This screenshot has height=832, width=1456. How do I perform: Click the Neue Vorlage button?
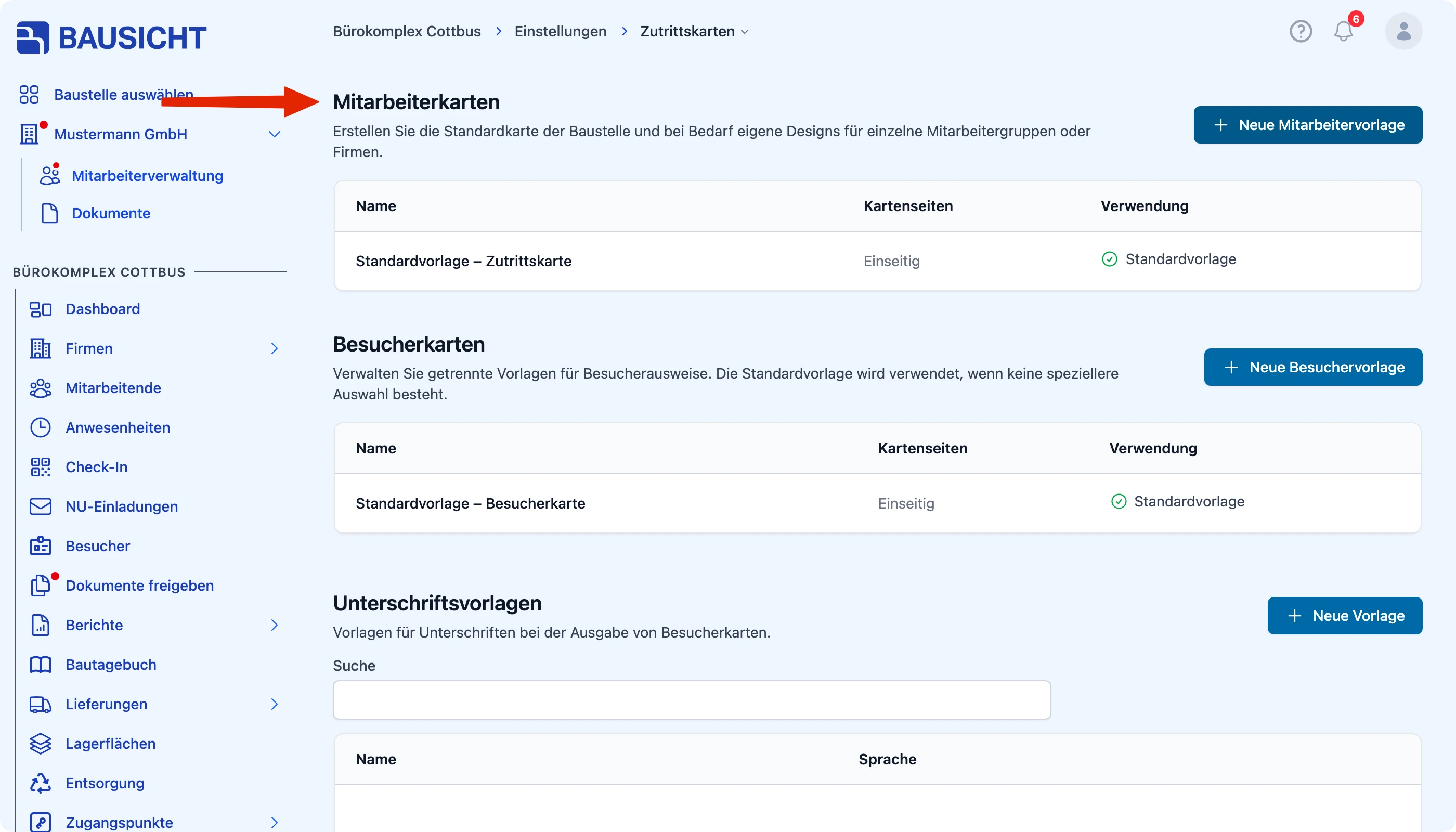[x=1345, y=616]
